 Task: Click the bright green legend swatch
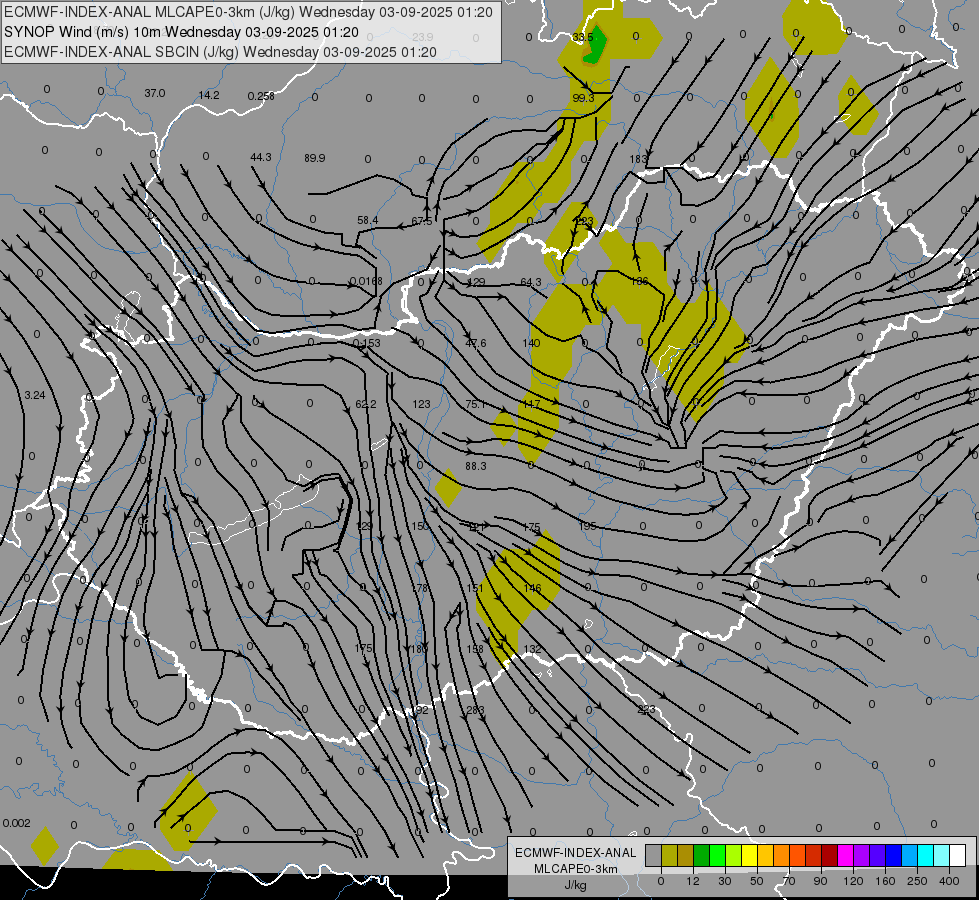pyautogui.click(x=717, y=856)
